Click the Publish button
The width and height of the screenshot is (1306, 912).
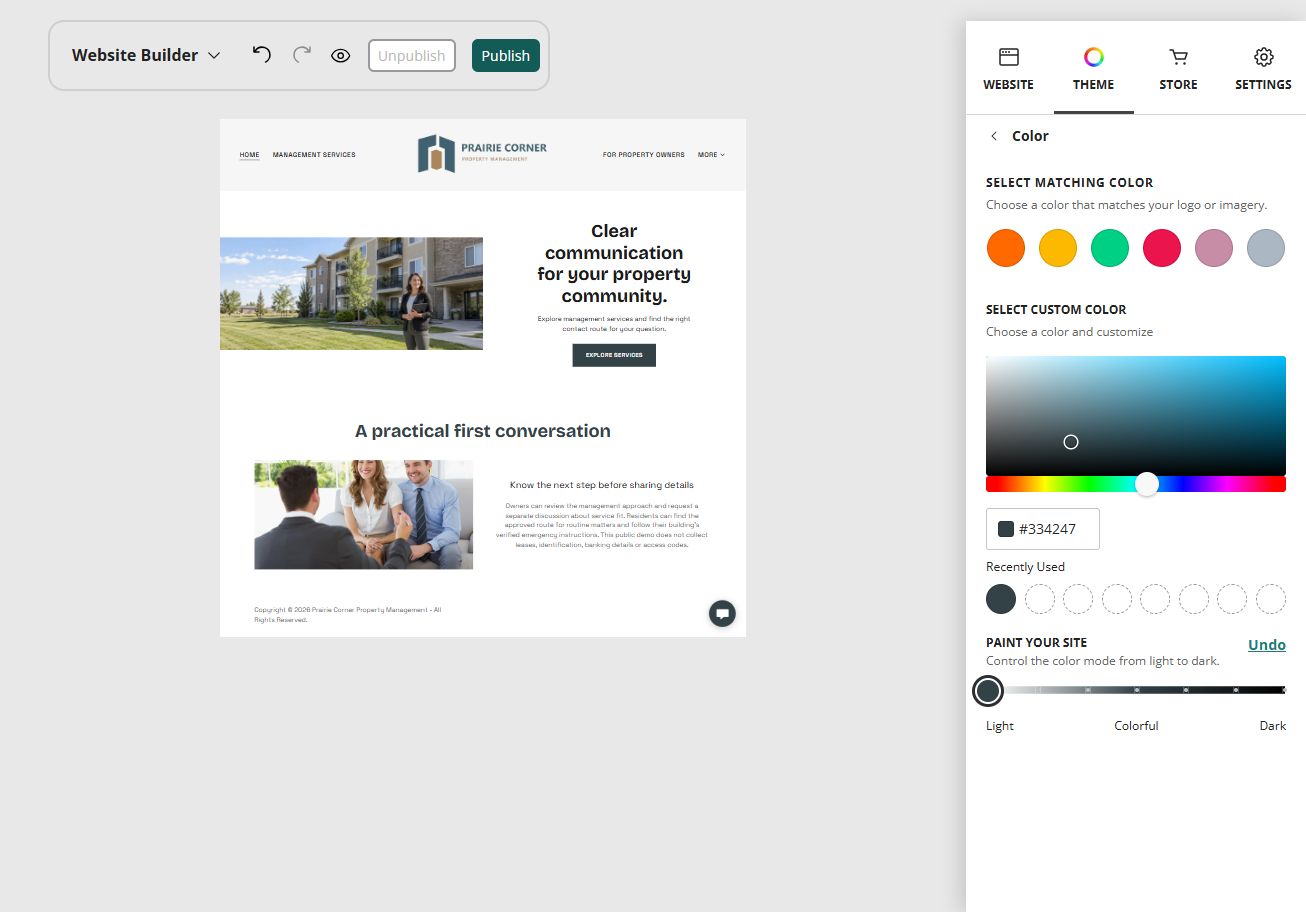point(506,56)
